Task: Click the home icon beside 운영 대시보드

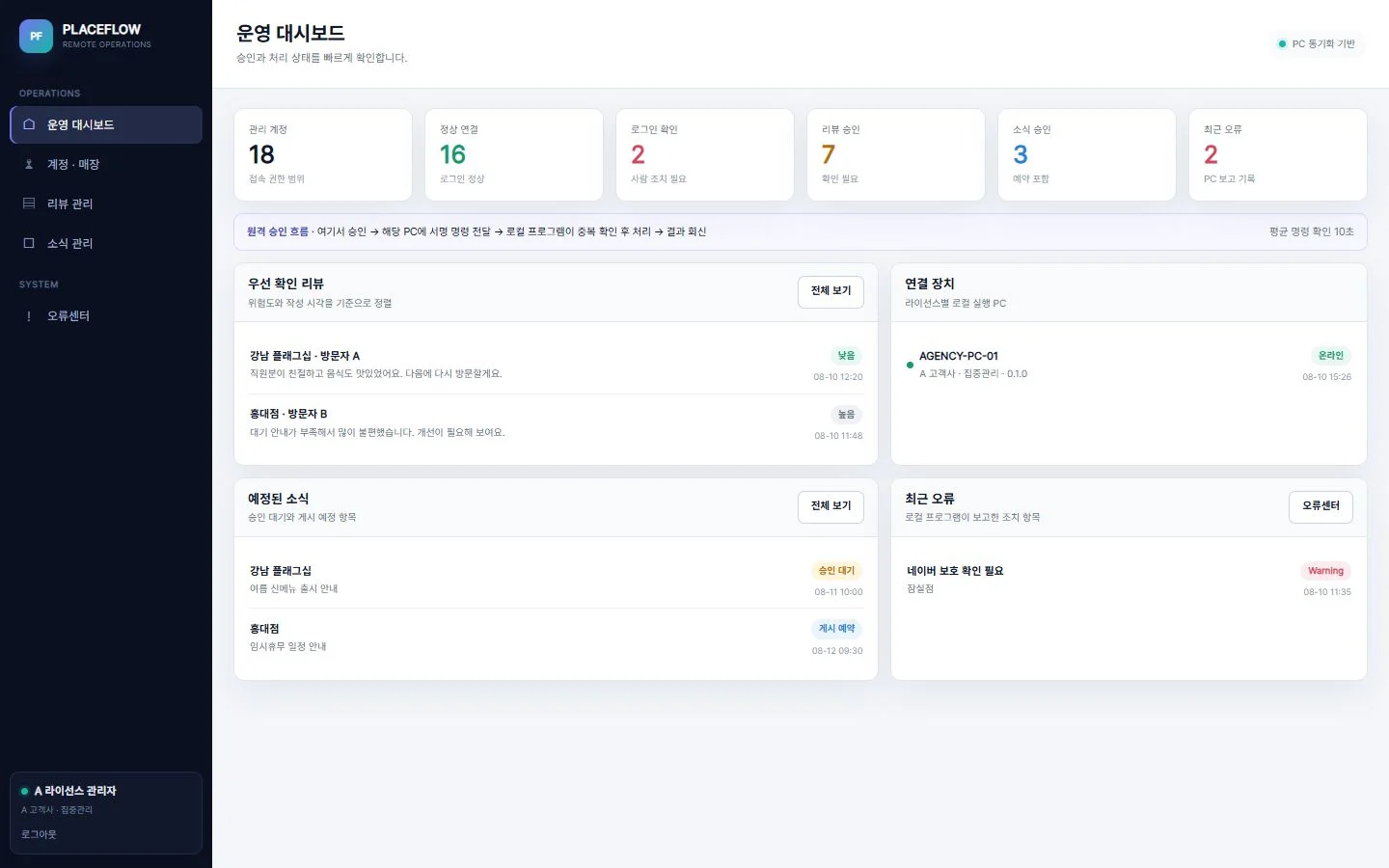Action: tap(29, 124)
